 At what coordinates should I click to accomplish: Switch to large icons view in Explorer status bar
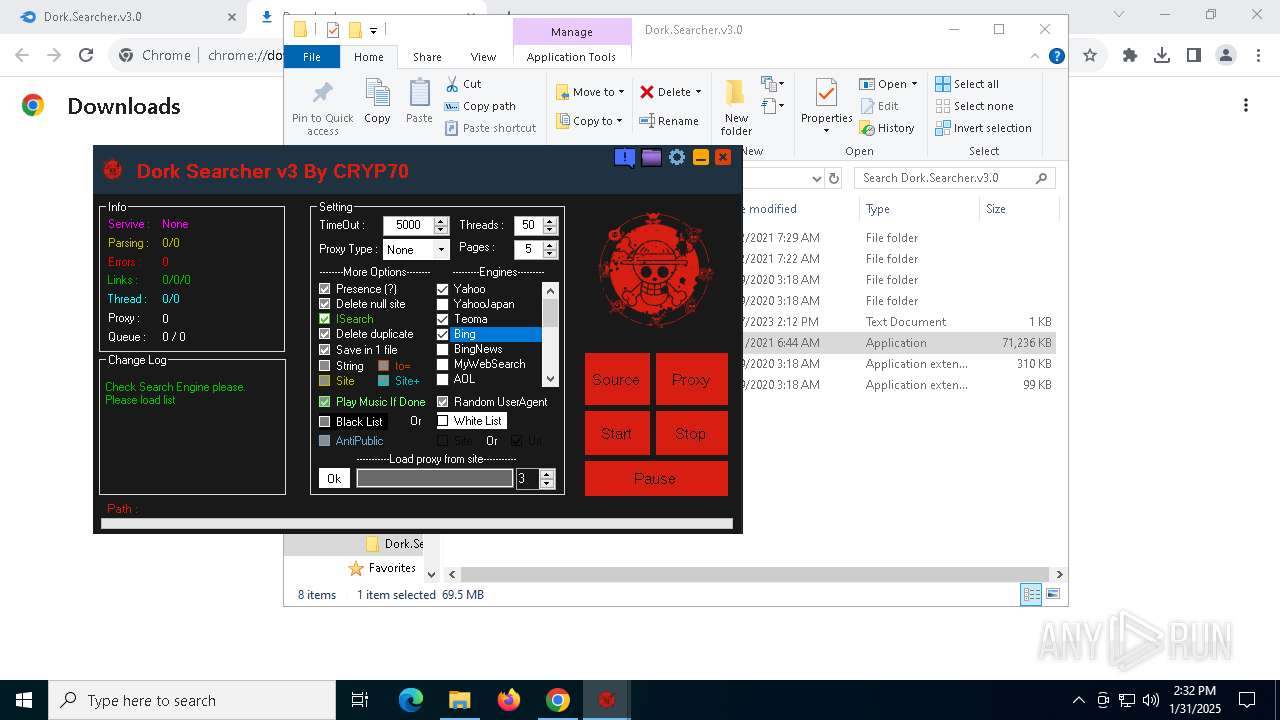(x=1051, y=594)
